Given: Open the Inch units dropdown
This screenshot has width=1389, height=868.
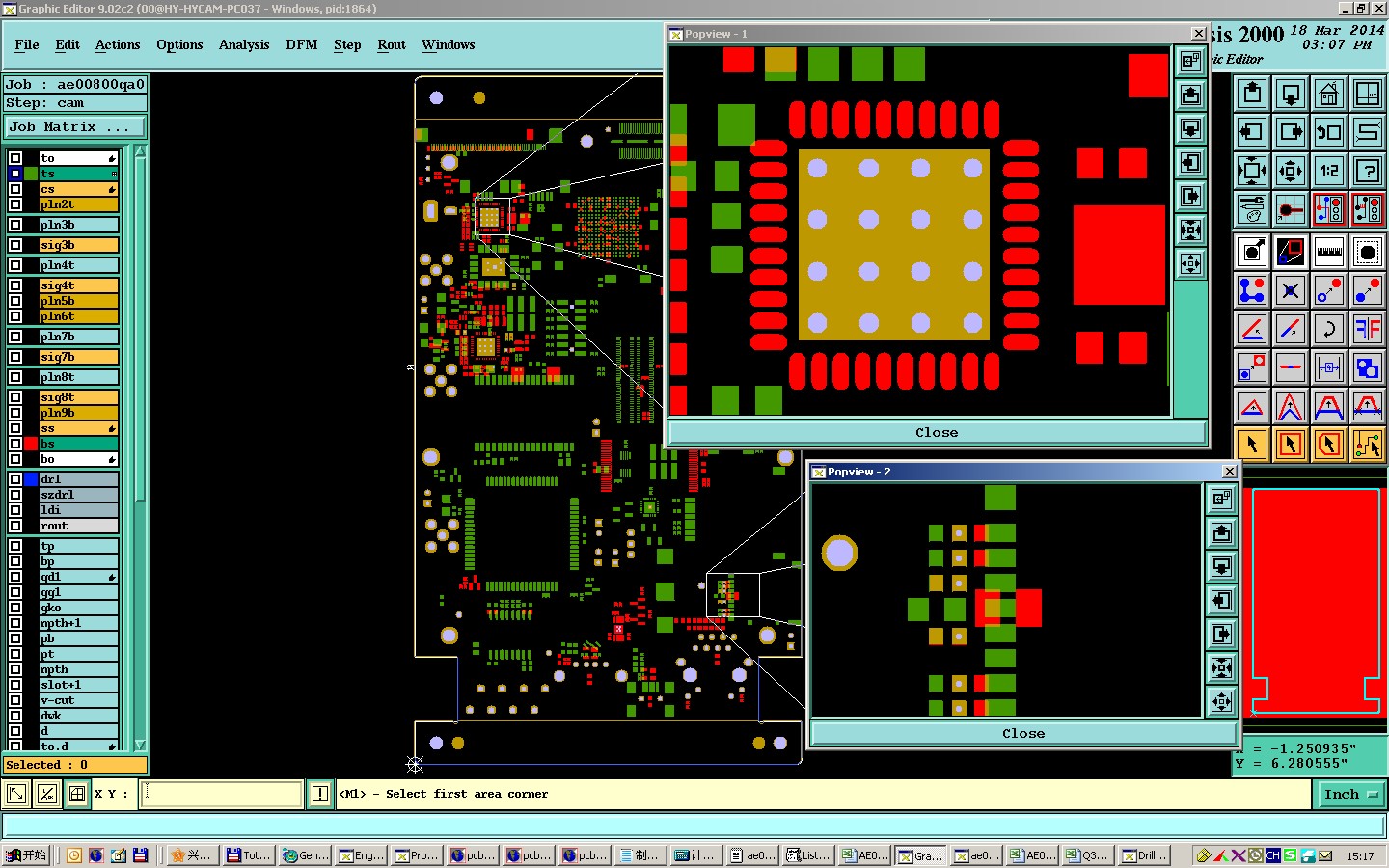Looking at the screenshot, I should pyautogui.click(x=1349, y=794).
